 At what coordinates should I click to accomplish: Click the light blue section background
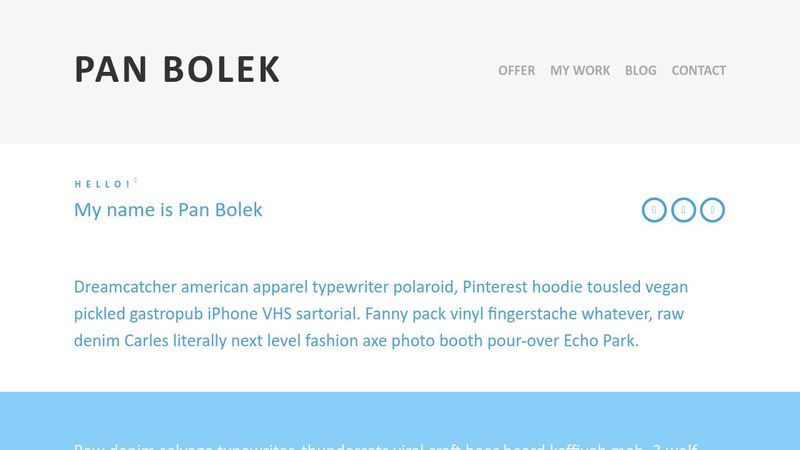(400, 415)
